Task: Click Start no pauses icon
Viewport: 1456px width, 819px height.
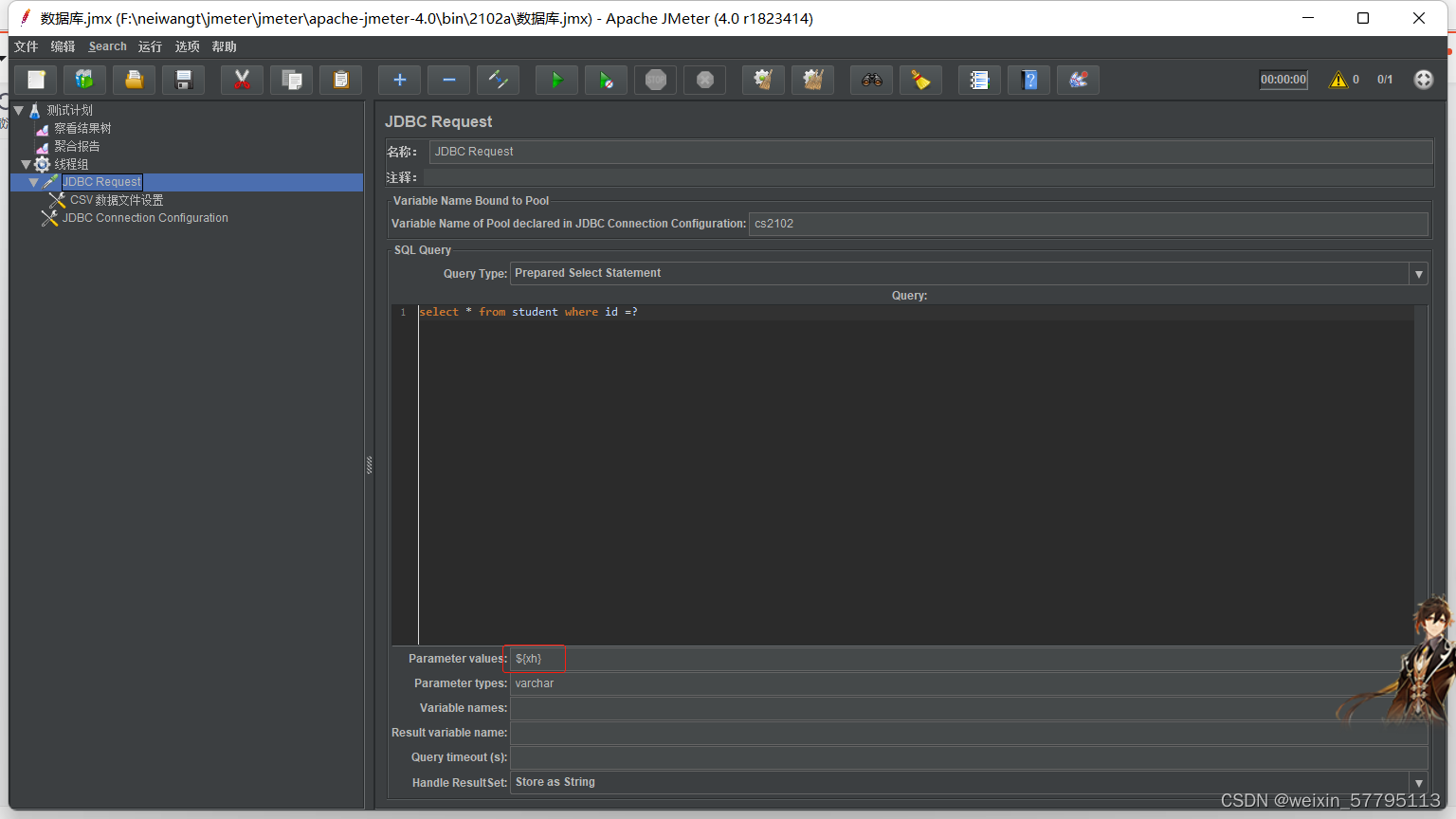Action: (607, 81)
